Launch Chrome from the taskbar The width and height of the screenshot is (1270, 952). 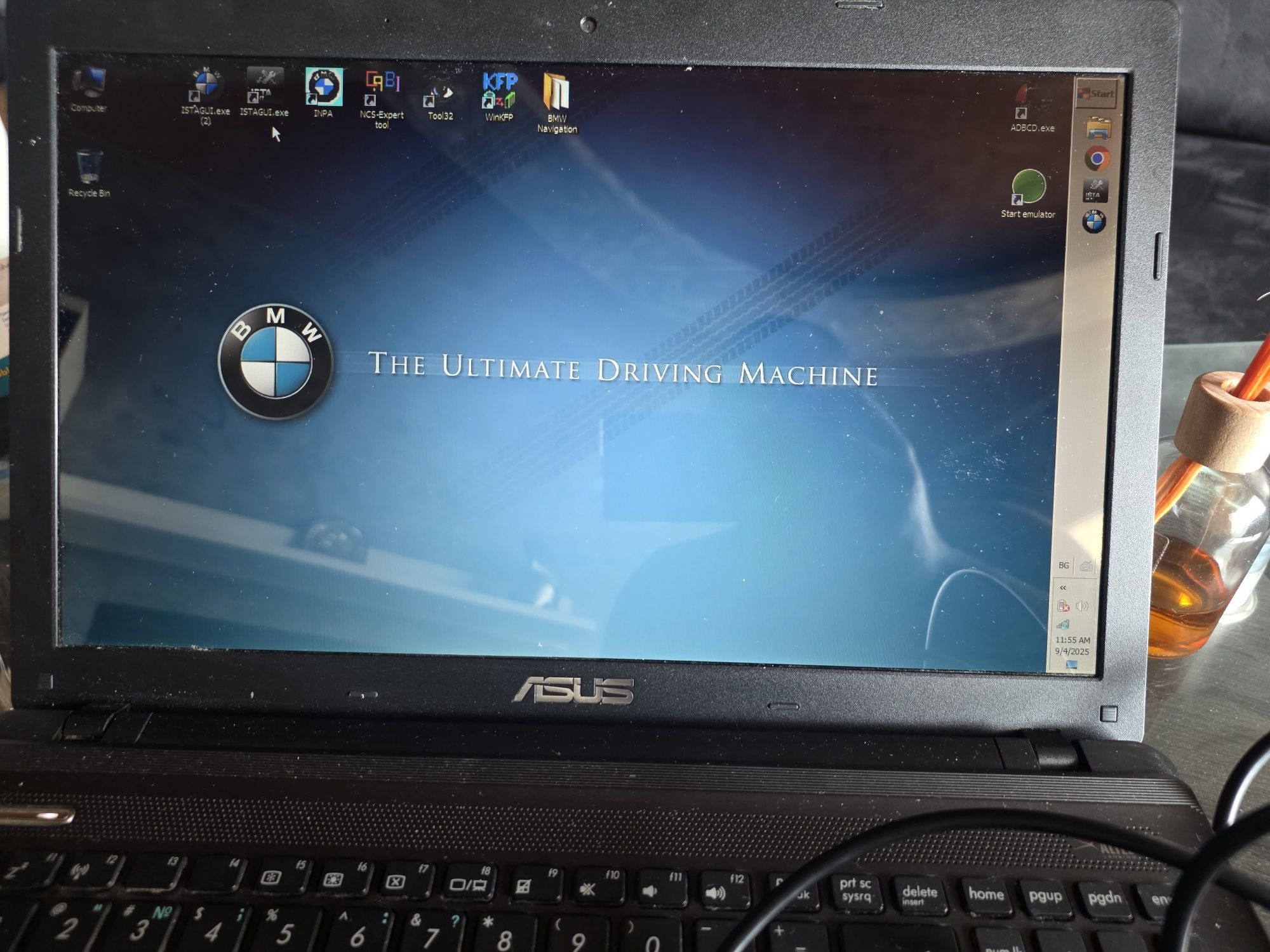pos(1097,159)
